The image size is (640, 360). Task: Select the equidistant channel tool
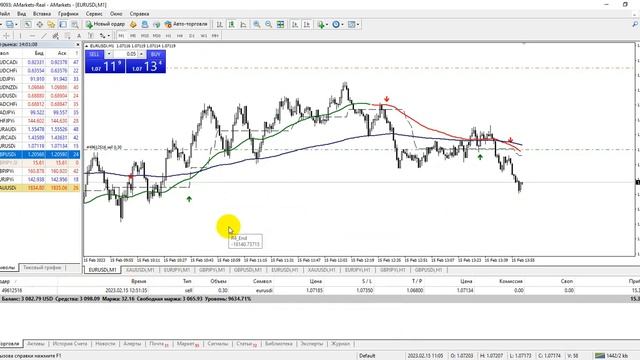point(56,36)
